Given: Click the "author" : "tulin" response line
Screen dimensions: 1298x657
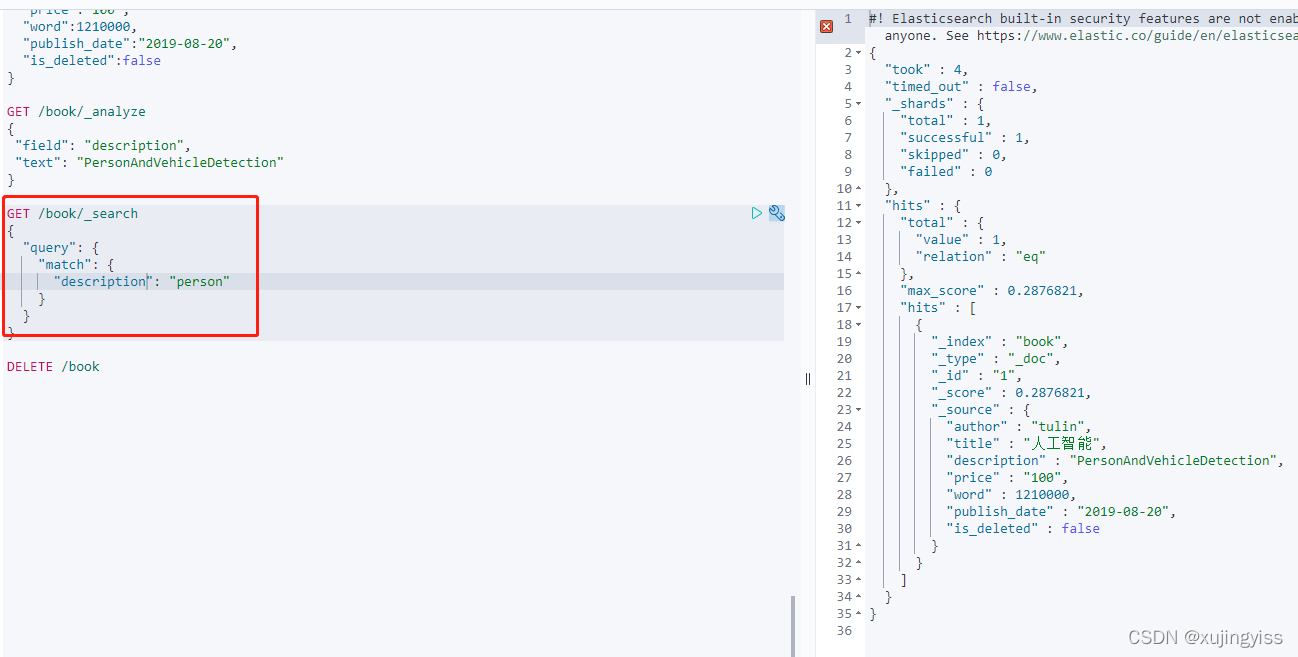Looking at the screenshot, I should point(1019,427).
